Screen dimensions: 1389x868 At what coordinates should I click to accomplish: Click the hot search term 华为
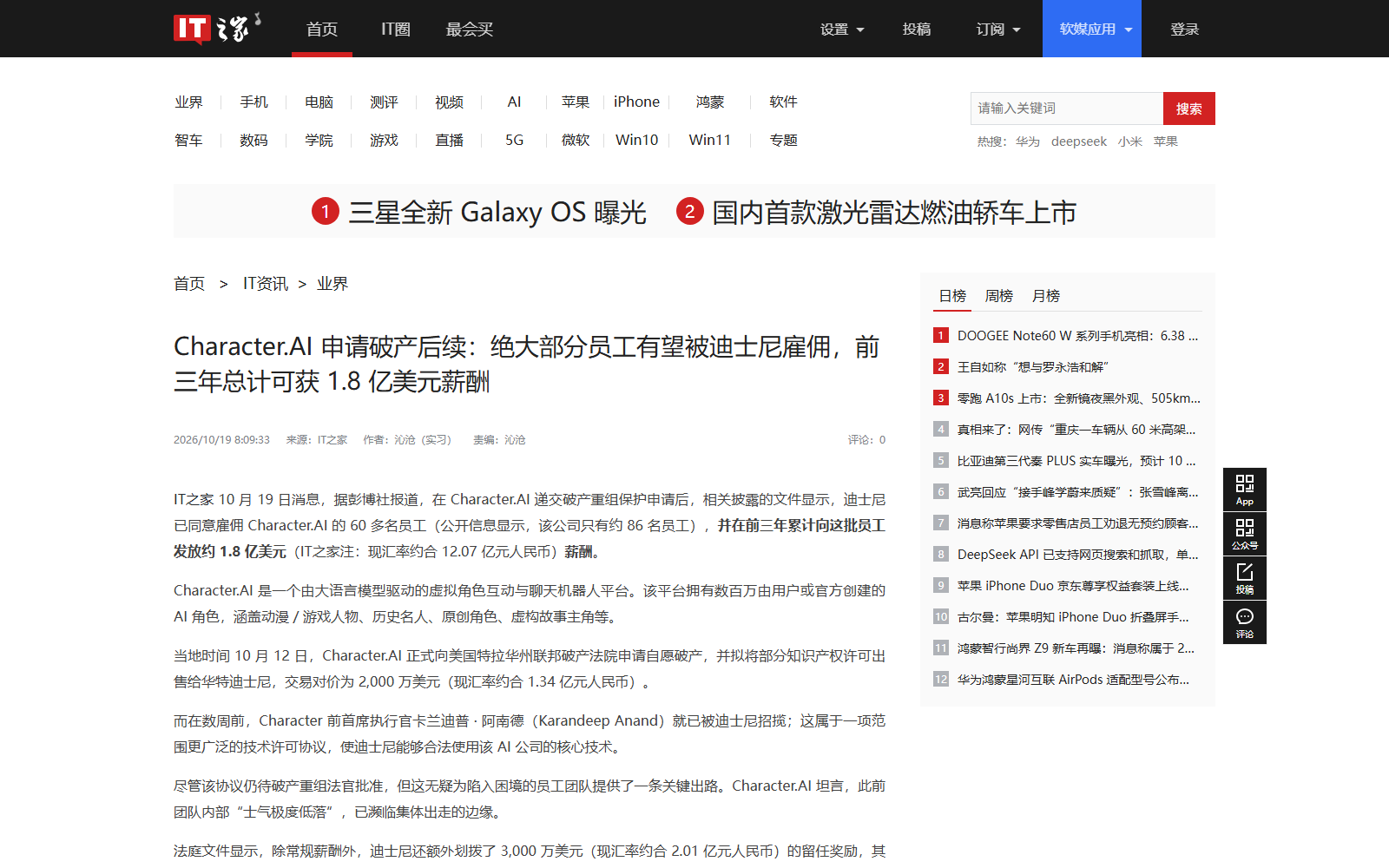point(1028,141)
